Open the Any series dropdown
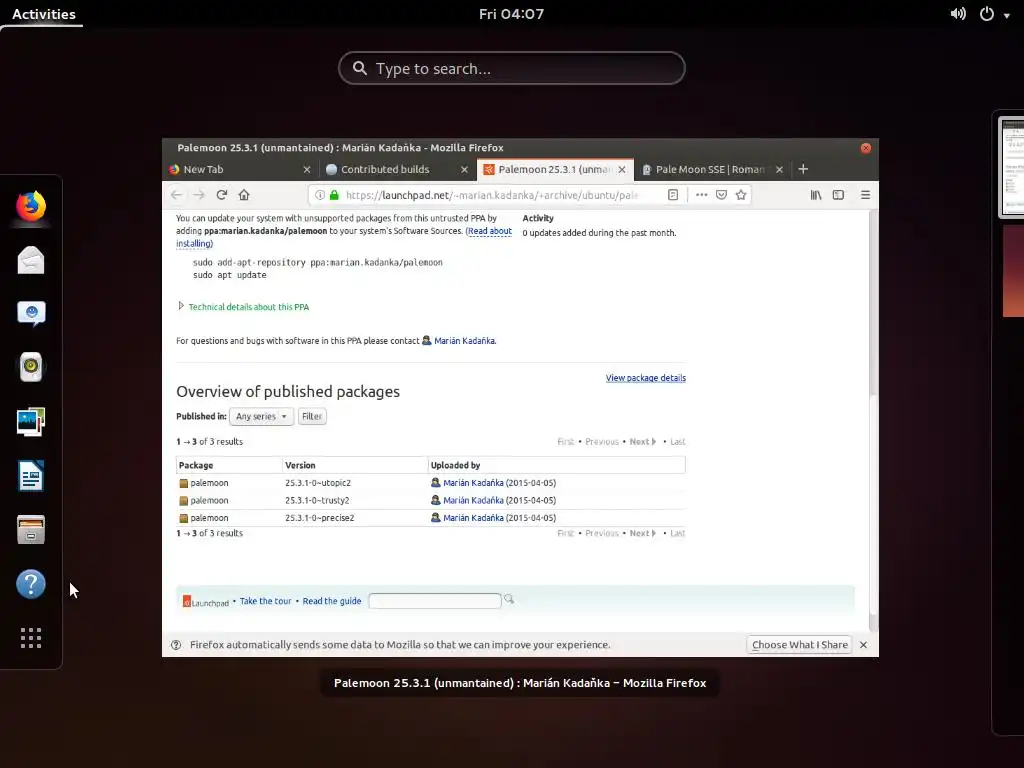This screenshot has width=1024, height=768. point(261,417)
